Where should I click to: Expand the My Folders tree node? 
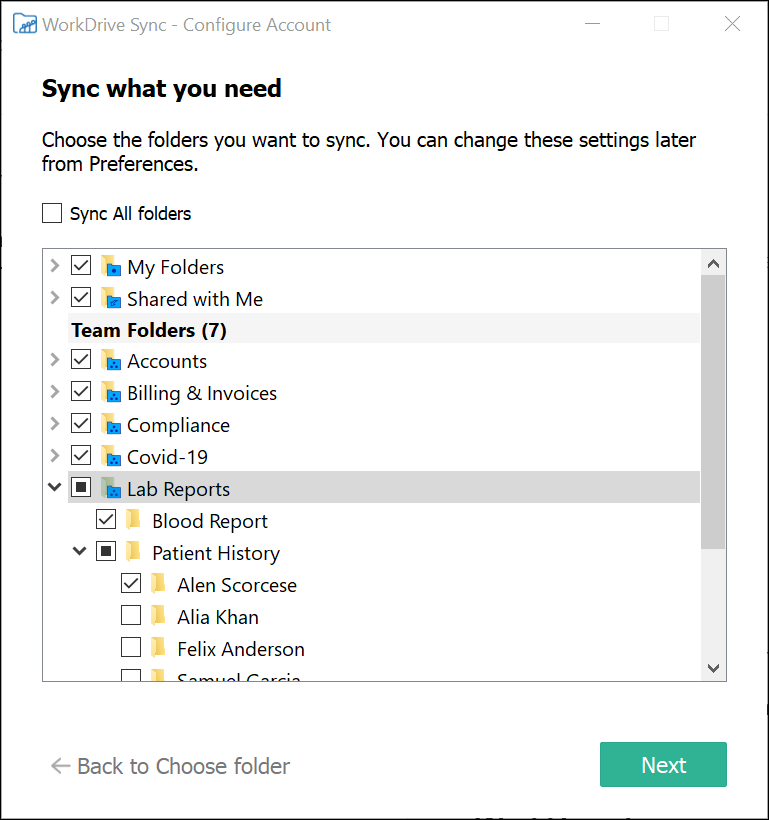click(55, 265)
